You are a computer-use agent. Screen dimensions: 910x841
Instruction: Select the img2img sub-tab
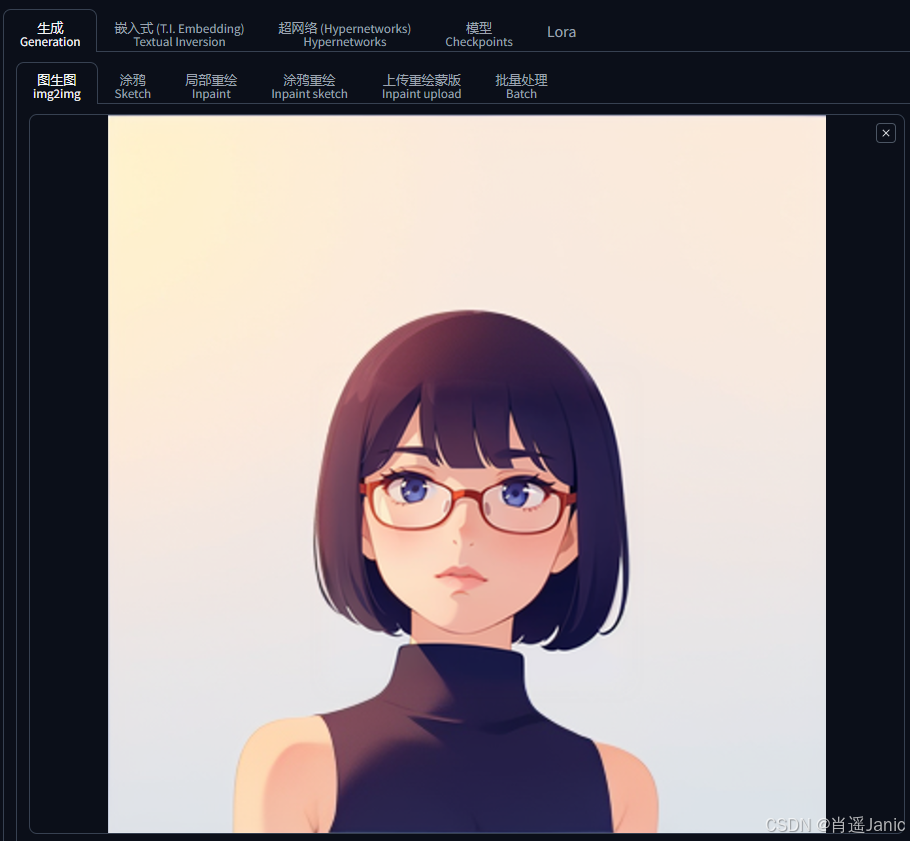(57, 86)
